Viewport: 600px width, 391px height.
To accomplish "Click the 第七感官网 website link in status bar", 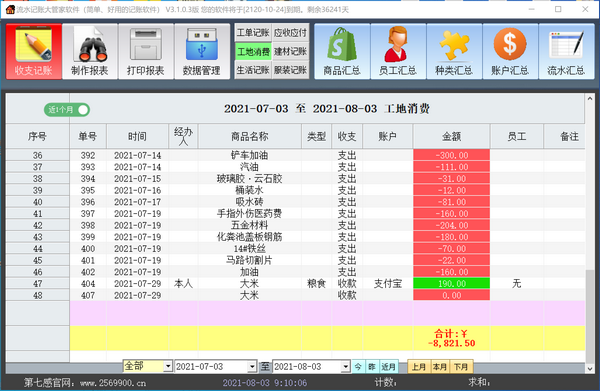I will 85,383.
